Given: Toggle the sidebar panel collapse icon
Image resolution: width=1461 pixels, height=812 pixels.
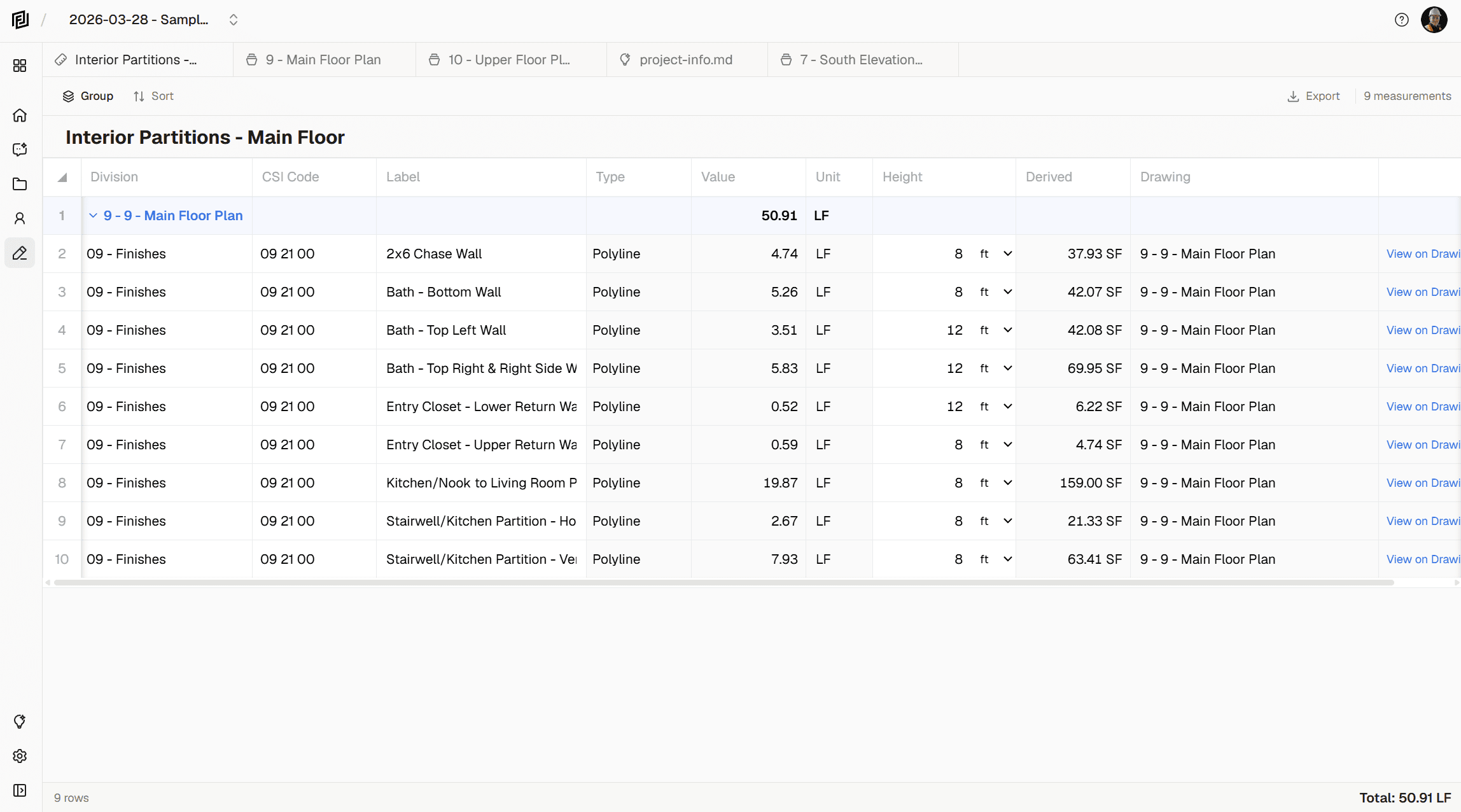Looking at the screenshot, I should tap(20, 790).
